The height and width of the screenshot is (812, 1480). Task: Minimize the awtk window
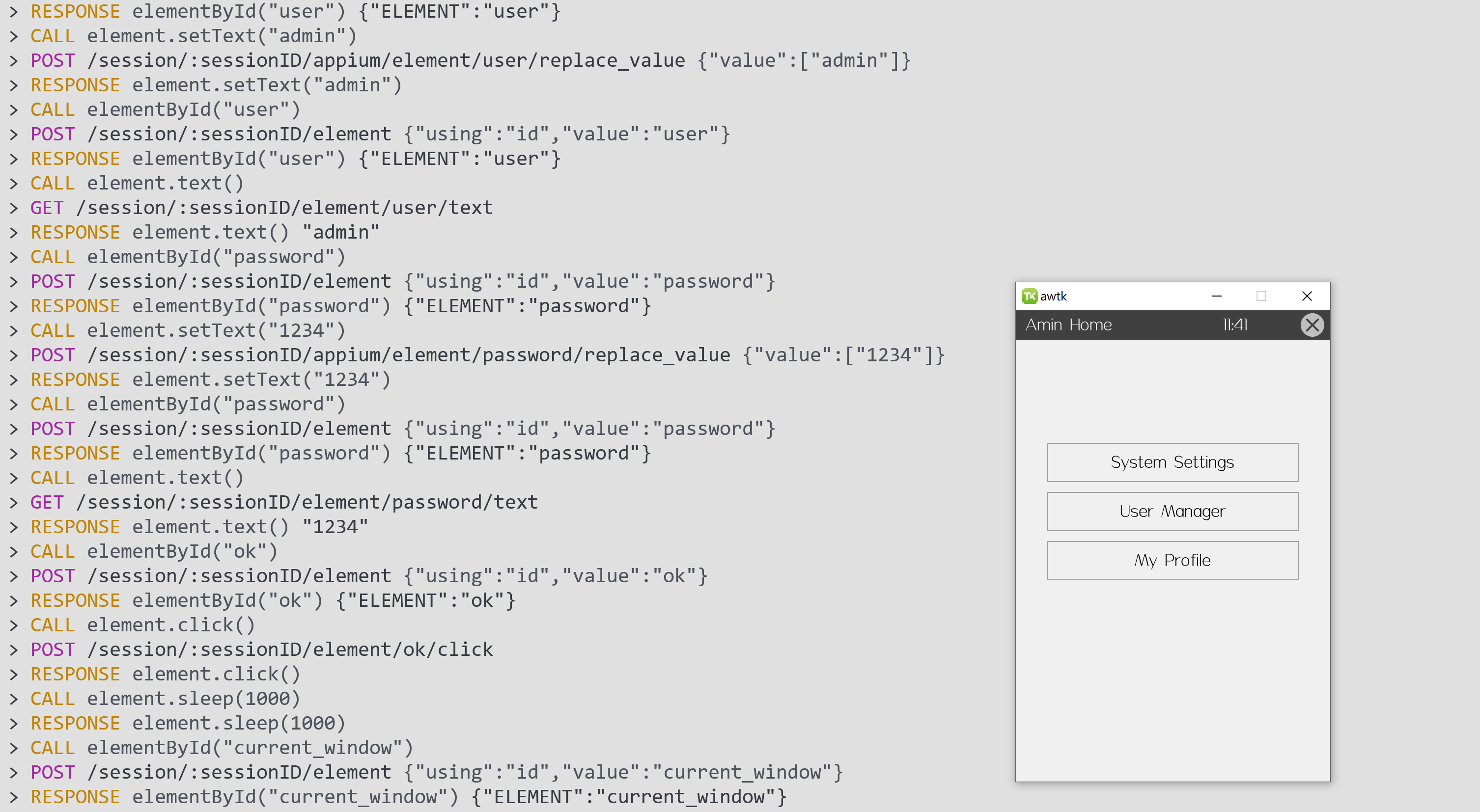(x=1216, y=296)
